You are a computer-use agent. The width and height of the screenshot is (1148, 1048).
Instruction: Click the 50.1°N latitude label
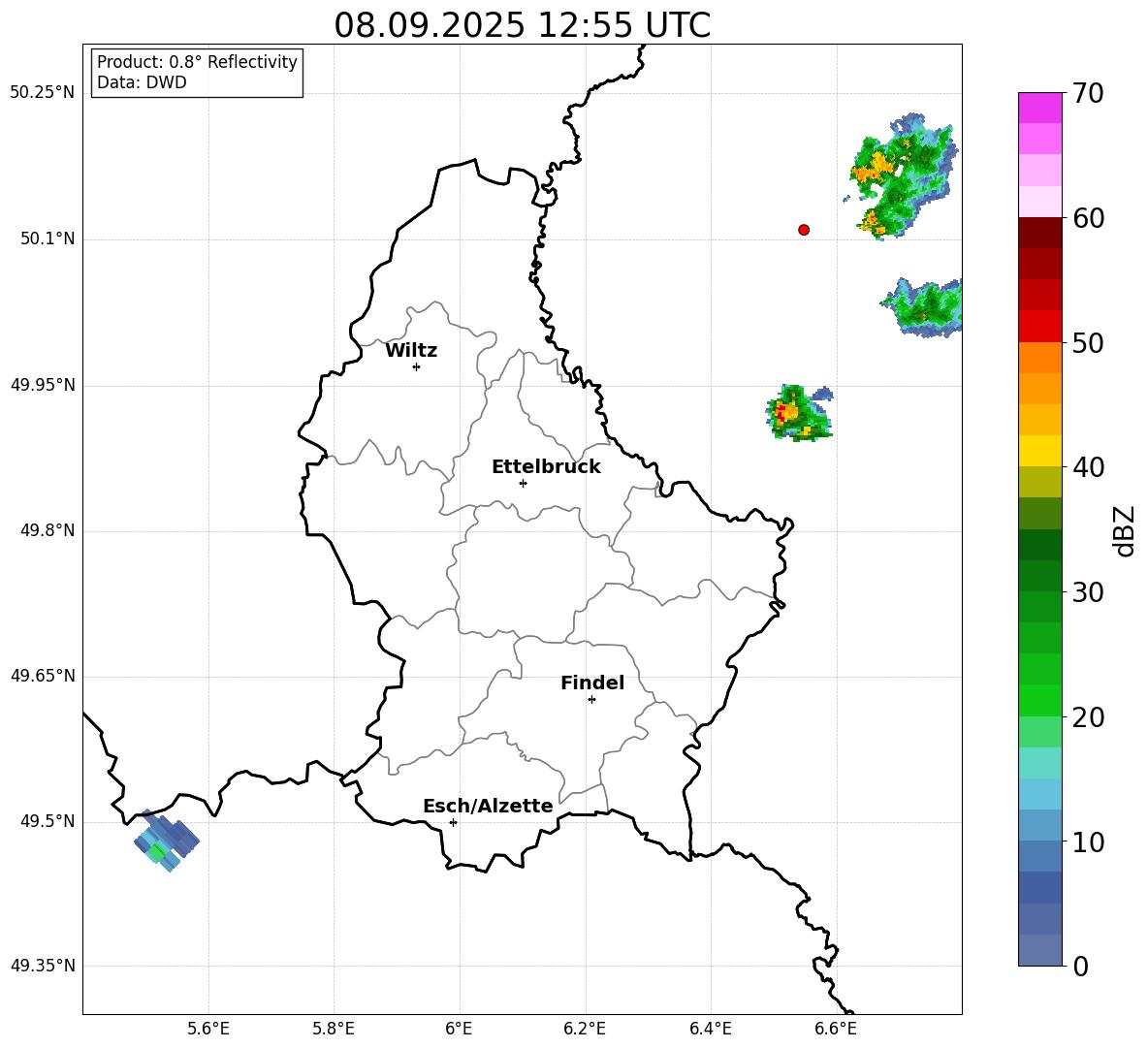click(48, 238)
